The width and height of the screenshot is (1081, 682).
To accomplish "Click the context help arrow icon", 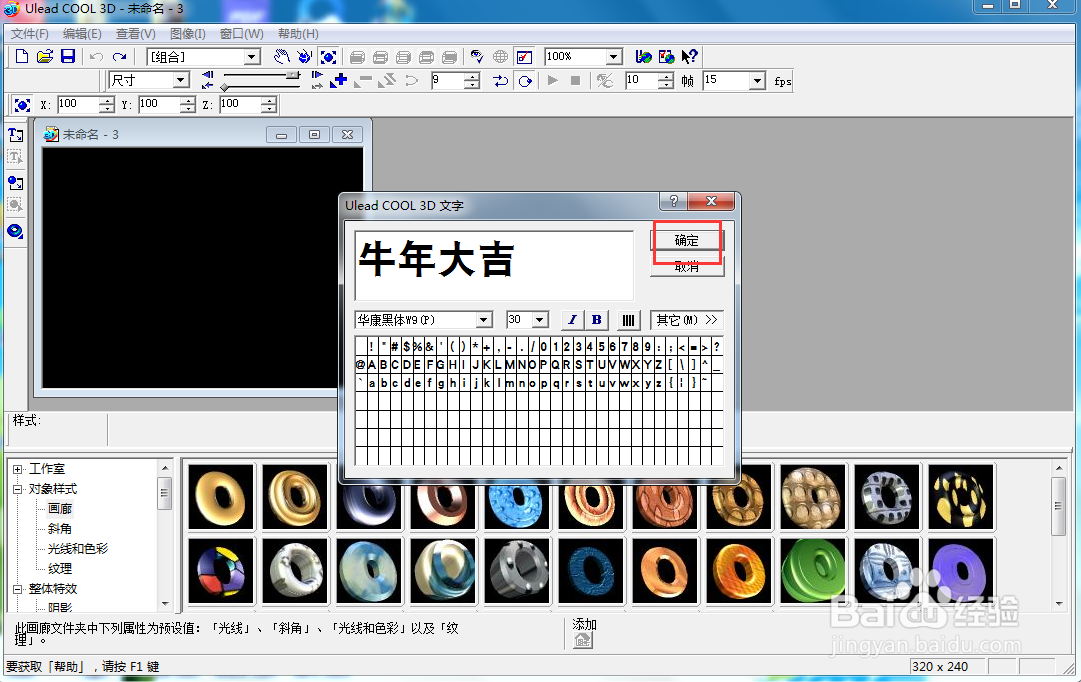I will [689, 57].
